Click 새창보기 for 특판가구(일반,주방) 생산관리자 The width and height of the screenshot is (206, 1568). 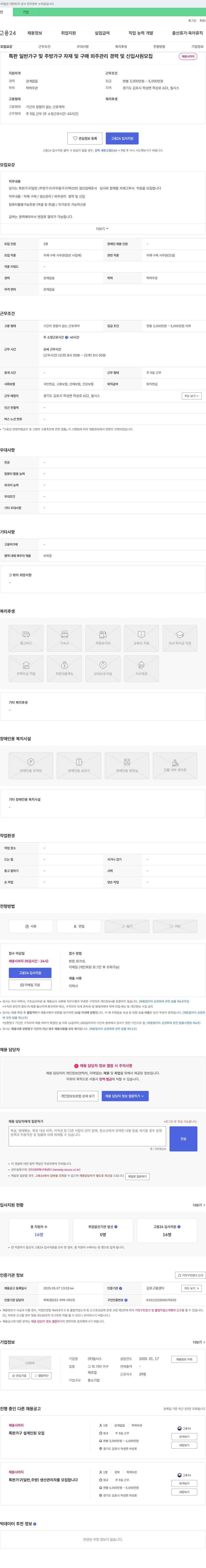click(184, 1492)
